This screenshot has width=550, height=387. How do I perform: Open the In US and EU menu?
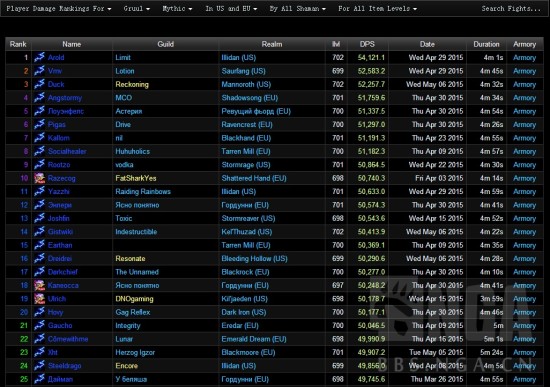231,8
